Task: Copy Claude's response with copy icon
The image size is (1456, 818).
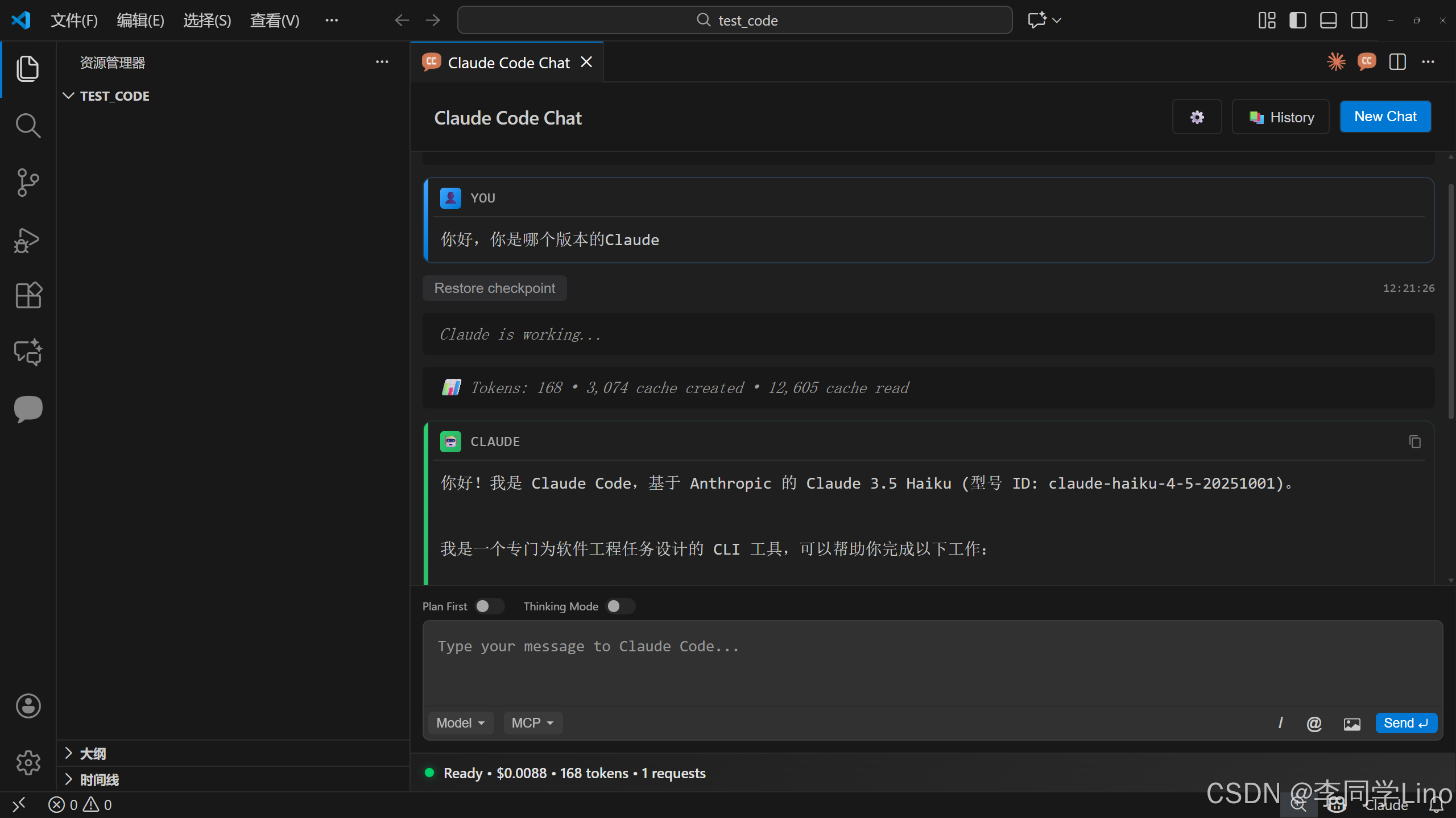Action: point(1414,442)
